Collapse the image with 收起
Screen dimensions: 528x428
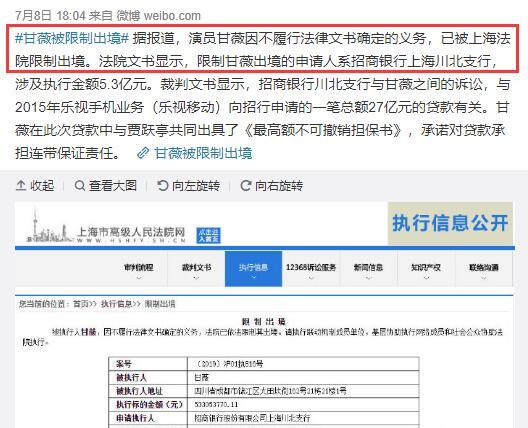35,186
